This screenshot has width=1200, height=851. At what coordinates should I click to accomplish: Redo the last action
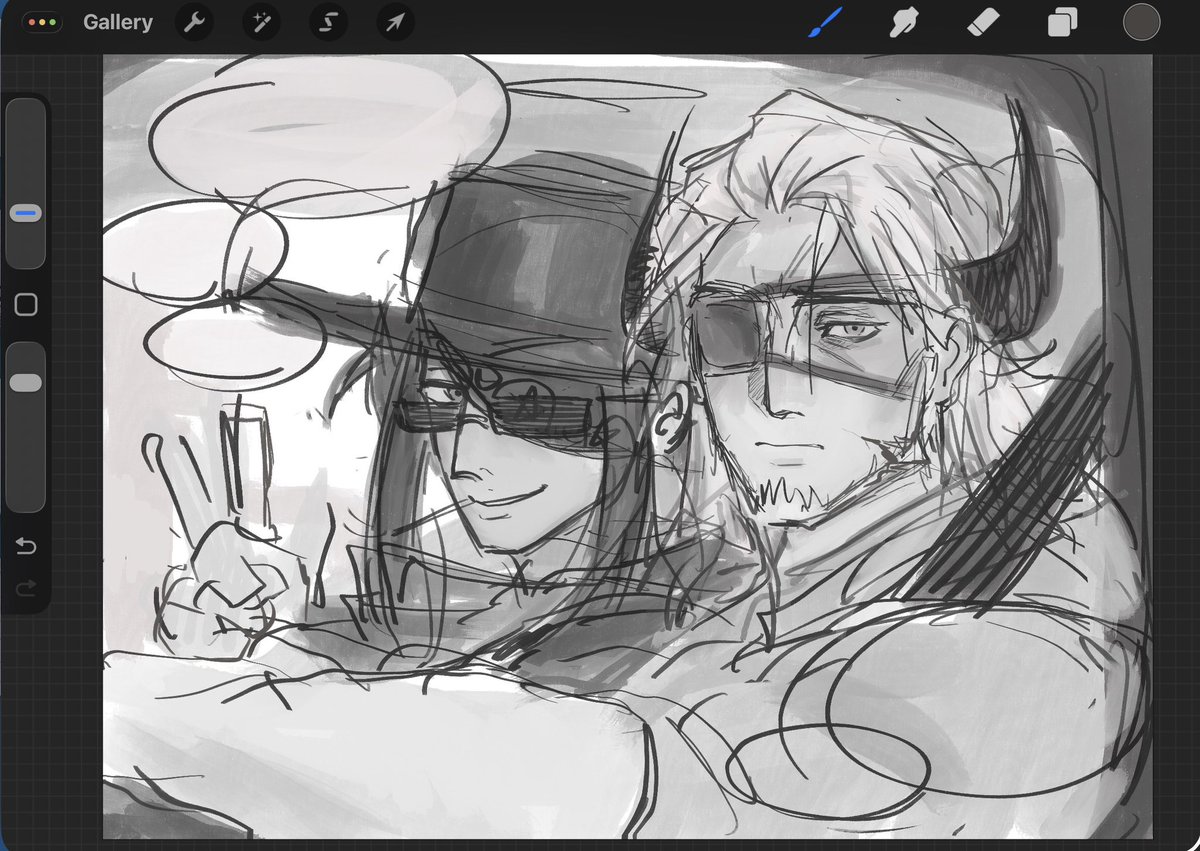26,586
